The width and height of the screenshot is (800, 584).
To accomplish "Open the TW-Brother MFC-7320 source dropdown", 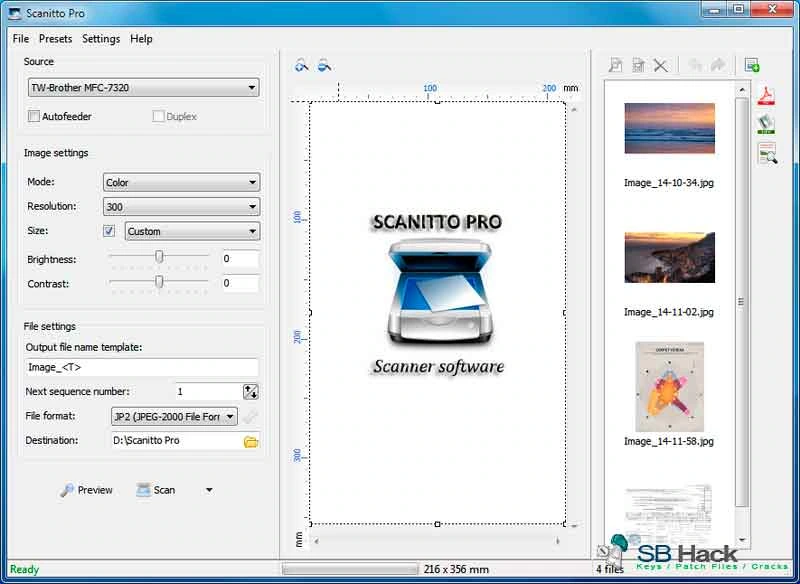I will (143, 88).
